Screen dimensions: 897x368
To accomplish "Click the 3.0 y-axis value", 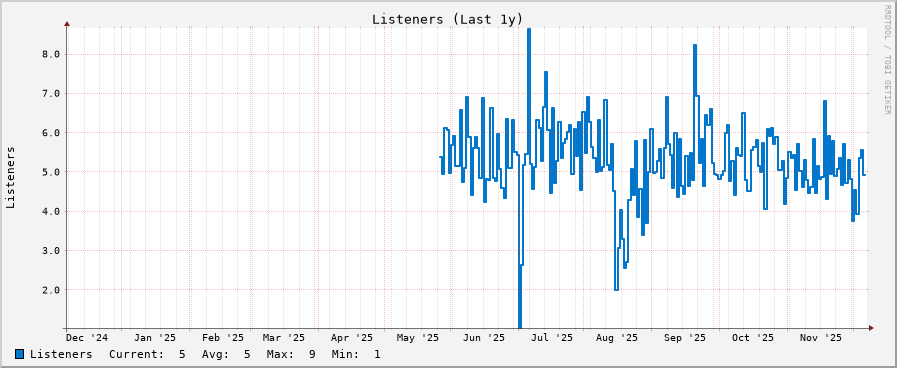I will [50, 250].
